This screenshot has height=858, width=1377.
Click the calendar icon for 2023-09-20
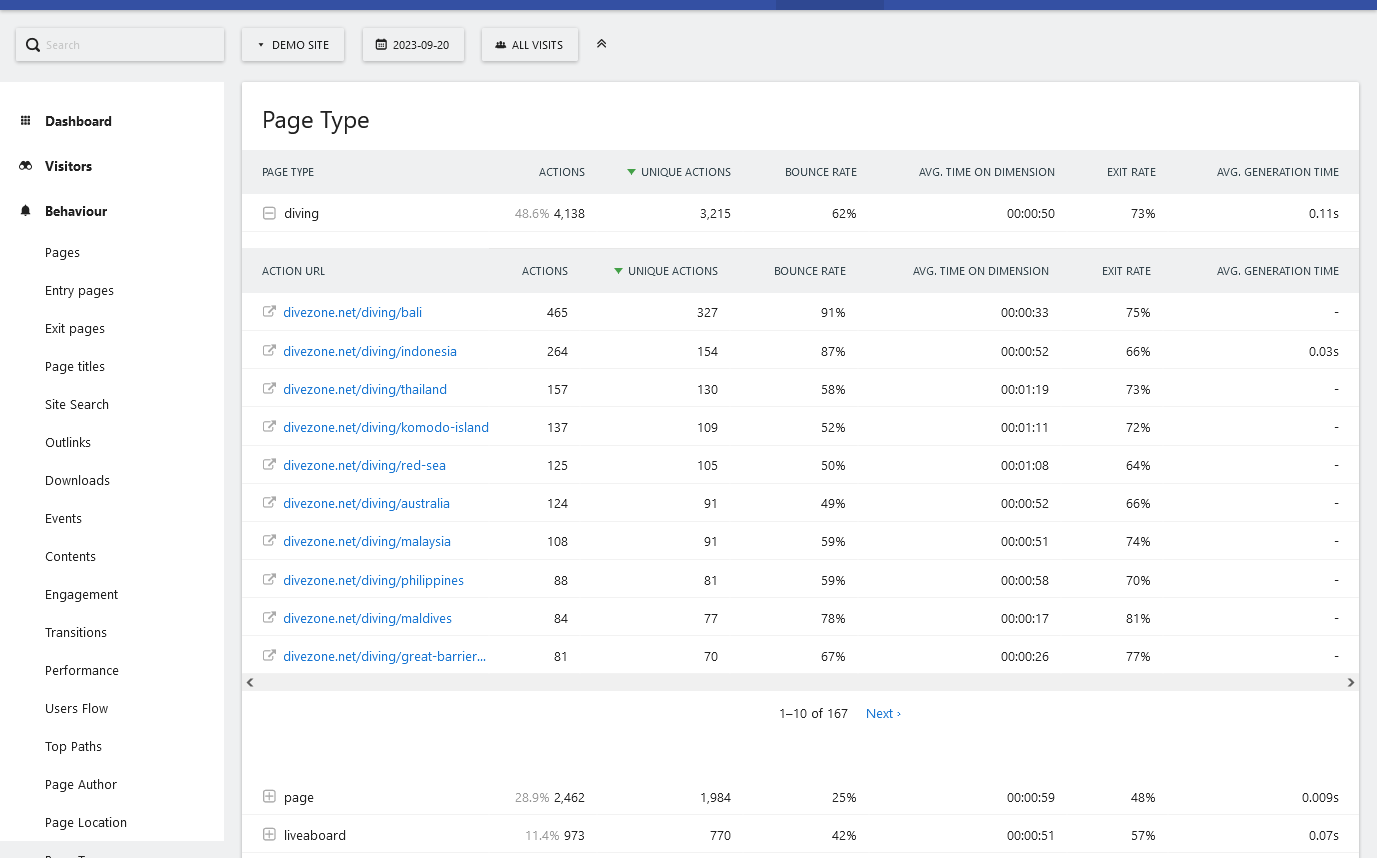381,45
